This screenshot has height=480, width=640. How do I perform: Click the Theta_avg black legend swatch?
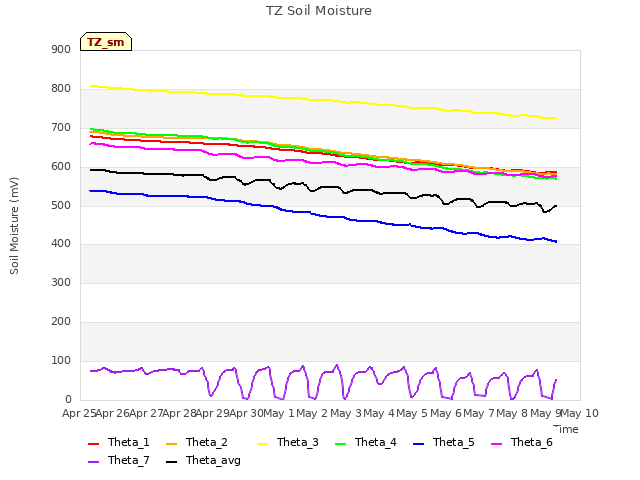click(x=171, y=462)
